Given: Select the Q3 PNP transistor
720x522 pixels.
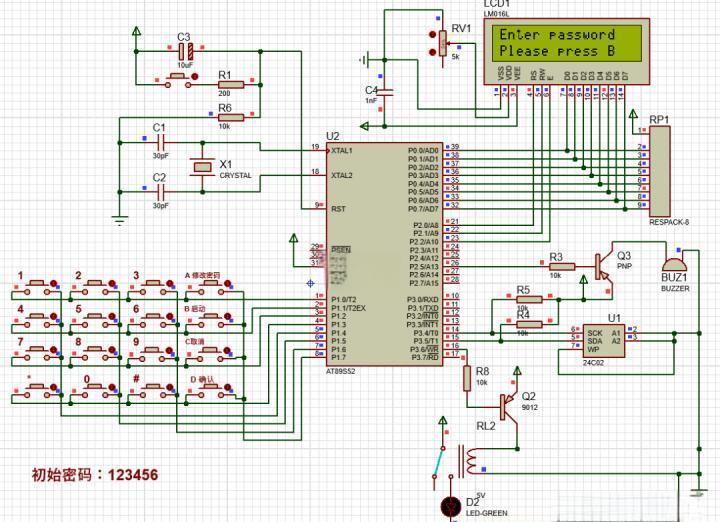Looking at the screenshot, I should click(602, 267).
